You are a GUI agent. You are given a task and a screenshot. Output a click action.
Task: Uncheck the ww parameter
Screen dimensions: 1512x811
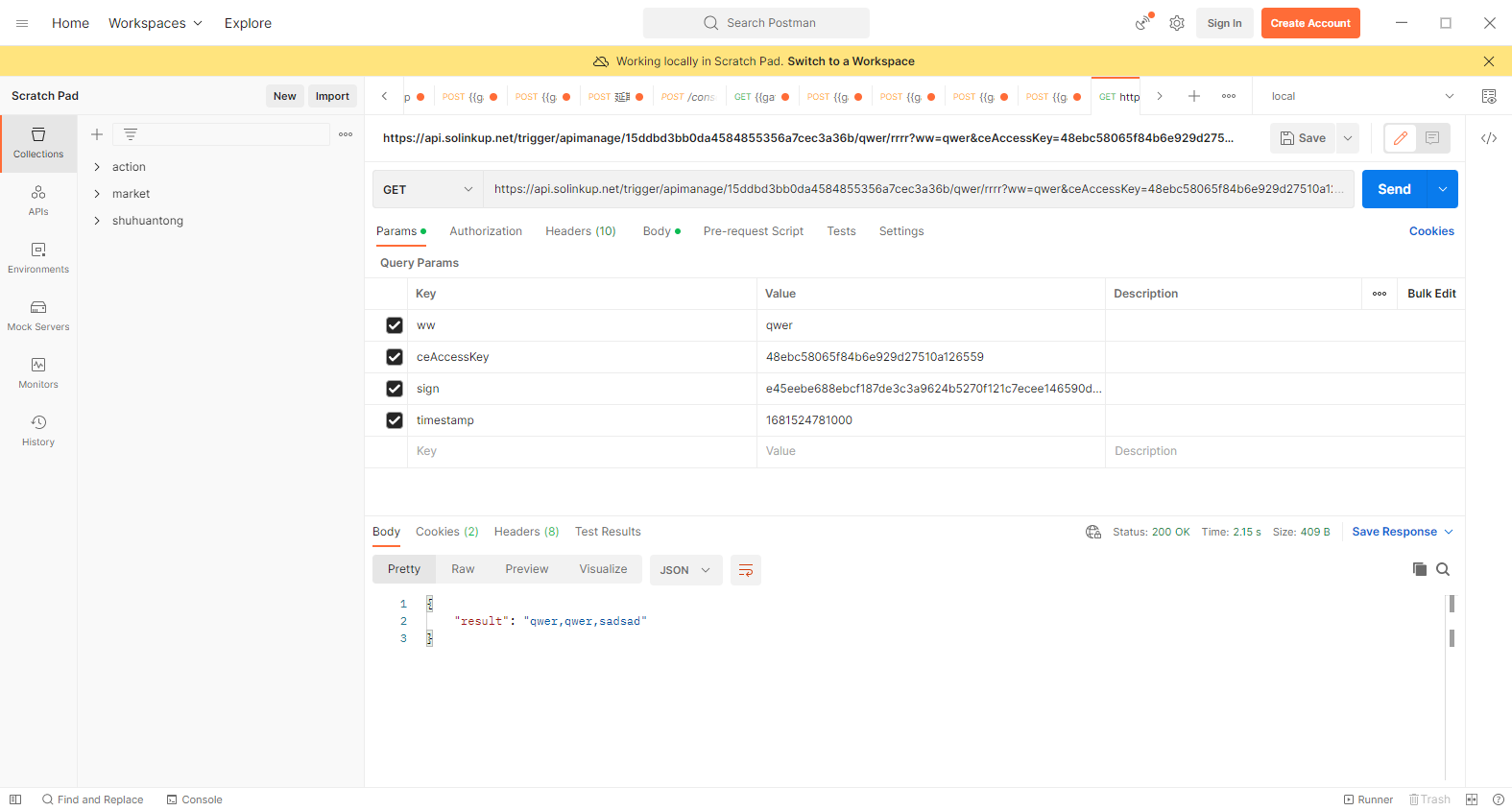coord(395,325)
